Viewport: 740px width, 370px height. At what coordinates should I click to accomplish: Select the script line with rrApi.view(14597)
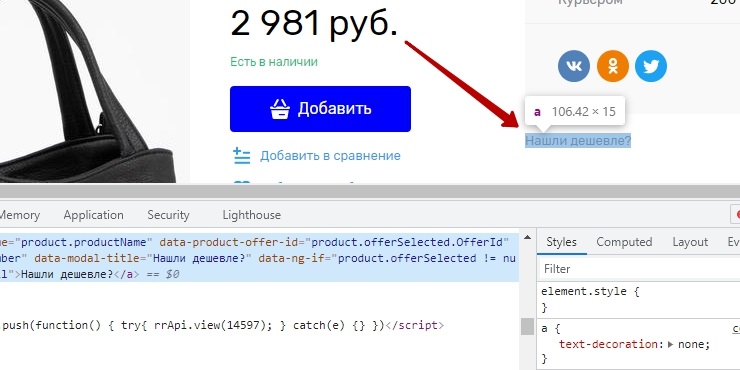click(x=223, y=326)
